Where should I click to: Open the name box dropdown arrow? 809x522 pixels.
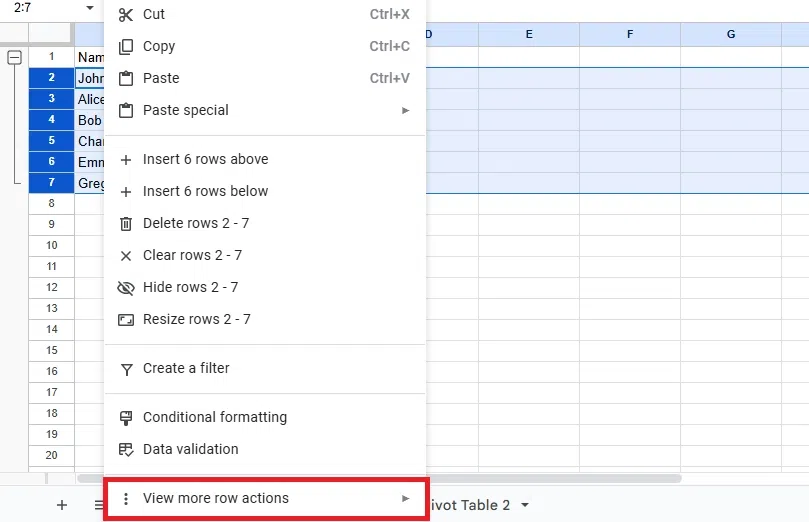90,8
